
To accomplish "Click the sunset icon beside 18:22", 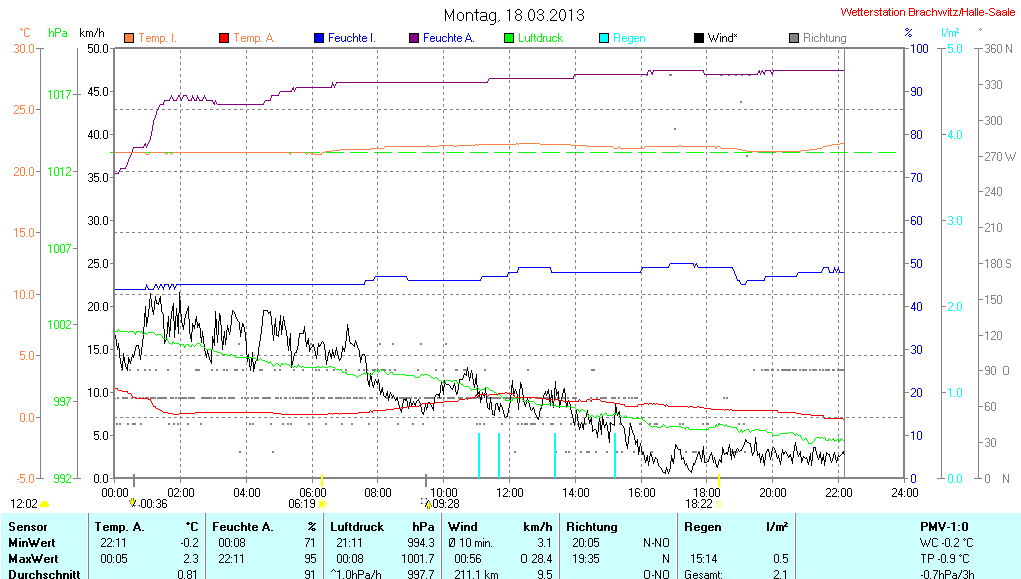I will pos(720,505).
